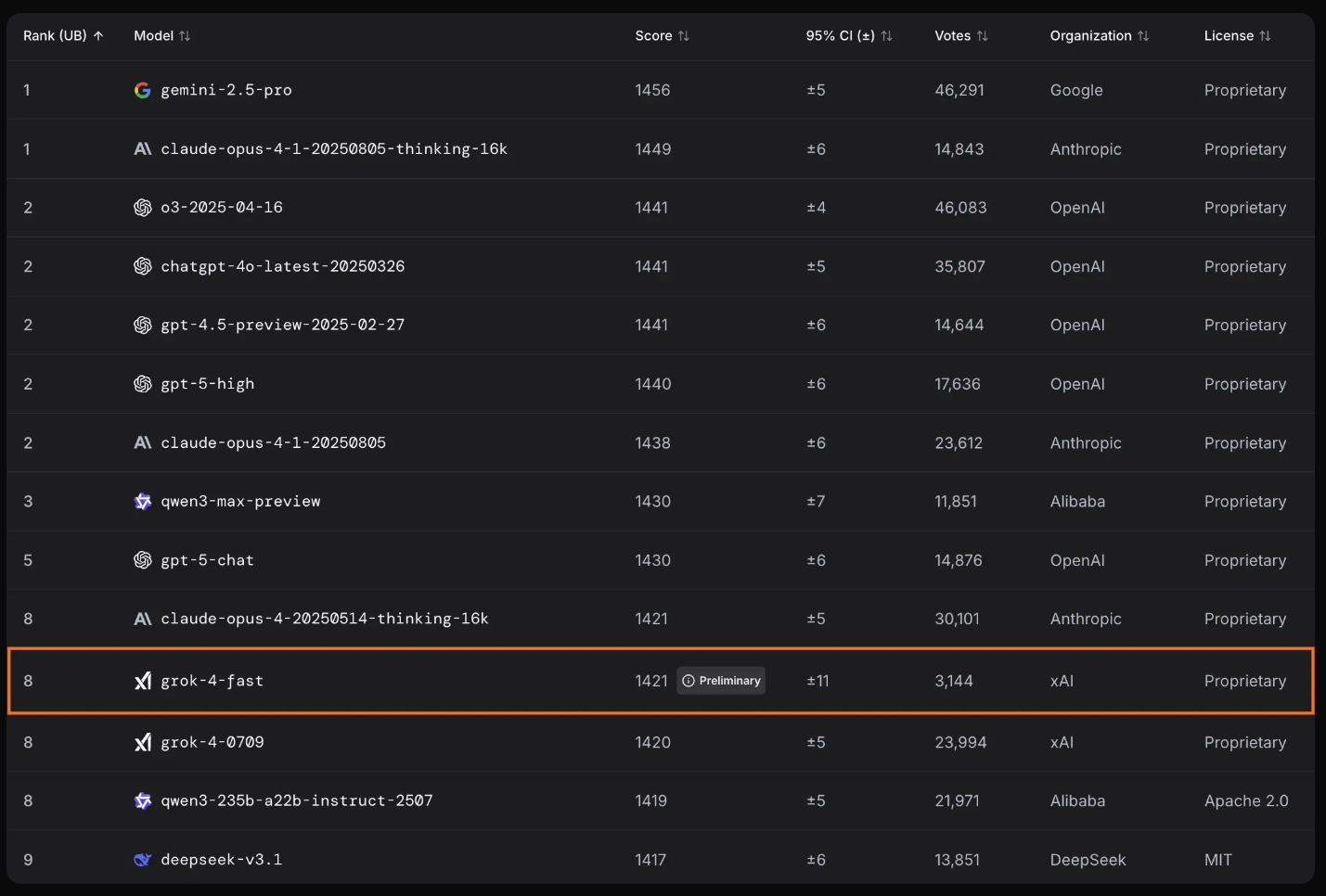Viewport: 1326px width, 896px height.
Task: Click the Qwen logo beside qwen3-max-preview
Action: click(142, 502)
